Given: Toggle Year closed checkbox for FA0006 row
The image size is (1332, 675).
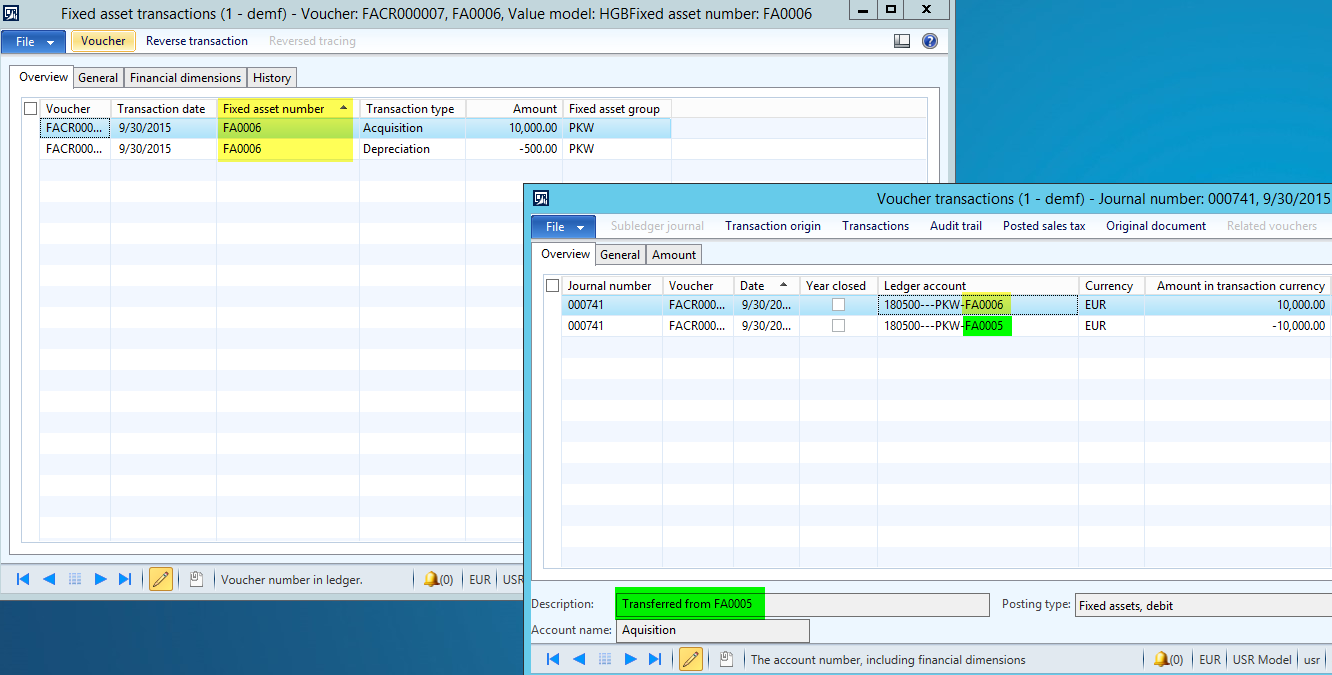Looking at the screenshot, I should [x=838, y=305].
